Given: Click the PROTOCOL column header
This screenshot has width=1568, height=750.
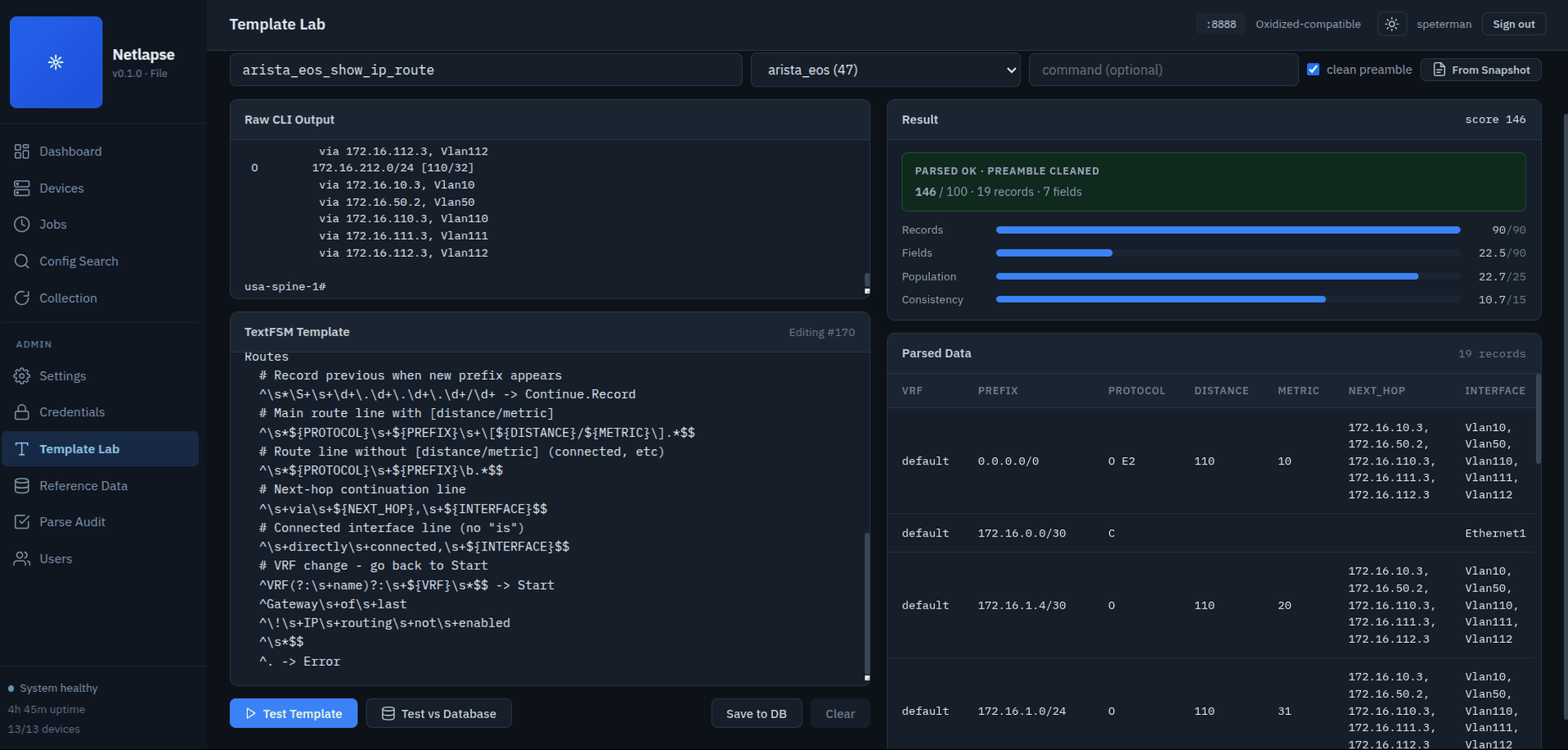Looking at the screenshot, I should [1136, 391].
